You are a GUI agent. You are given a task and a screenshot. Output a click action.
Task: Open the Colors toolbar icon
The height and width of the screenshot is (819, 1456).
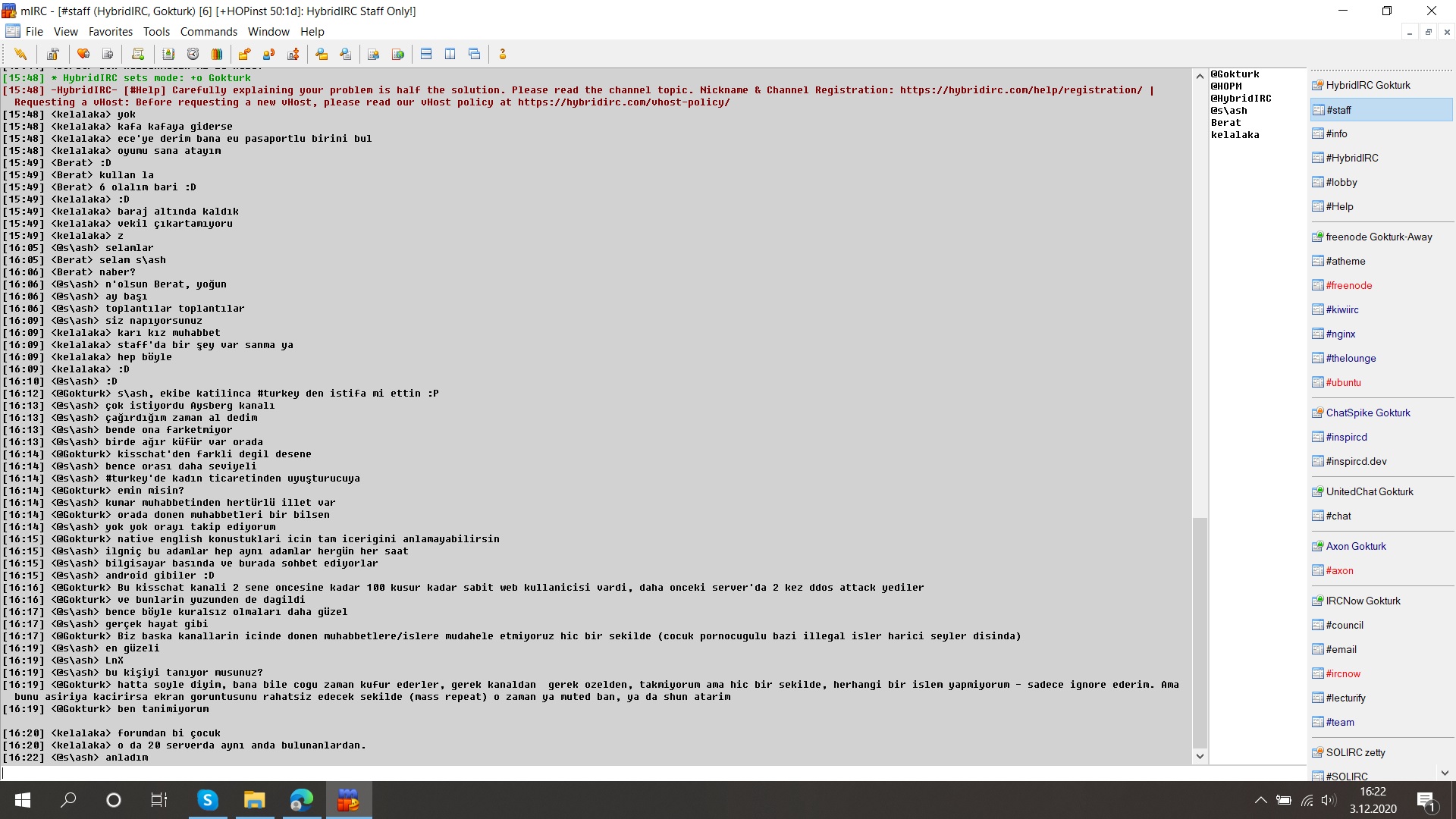pos(217,54)
